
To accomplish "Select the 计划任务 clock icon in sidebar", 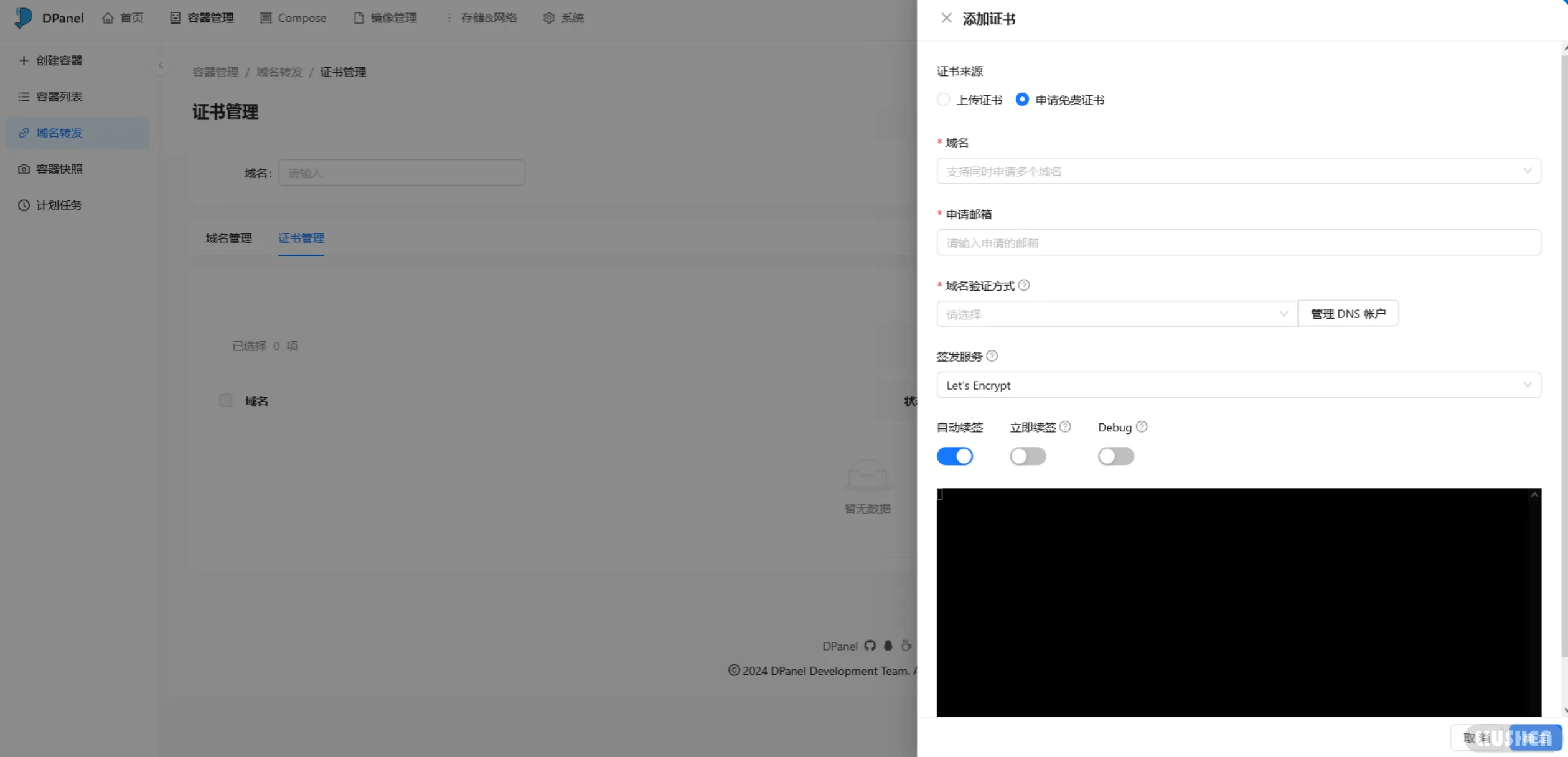I will pyautogui.click(x=23, y=205).
